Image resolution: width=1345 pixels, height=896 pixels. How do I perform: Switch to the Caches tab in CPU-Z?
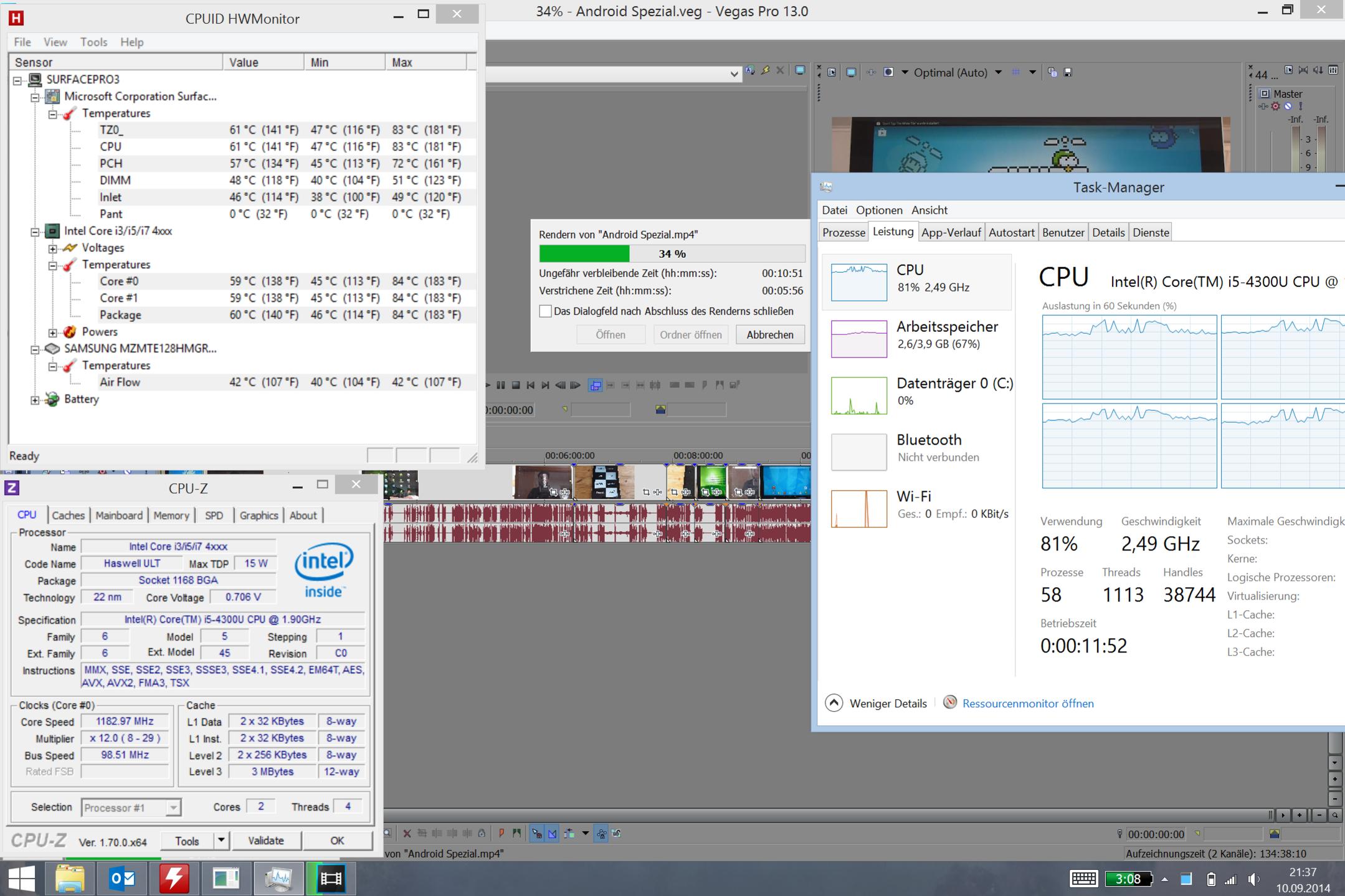[x=68, y=515]
